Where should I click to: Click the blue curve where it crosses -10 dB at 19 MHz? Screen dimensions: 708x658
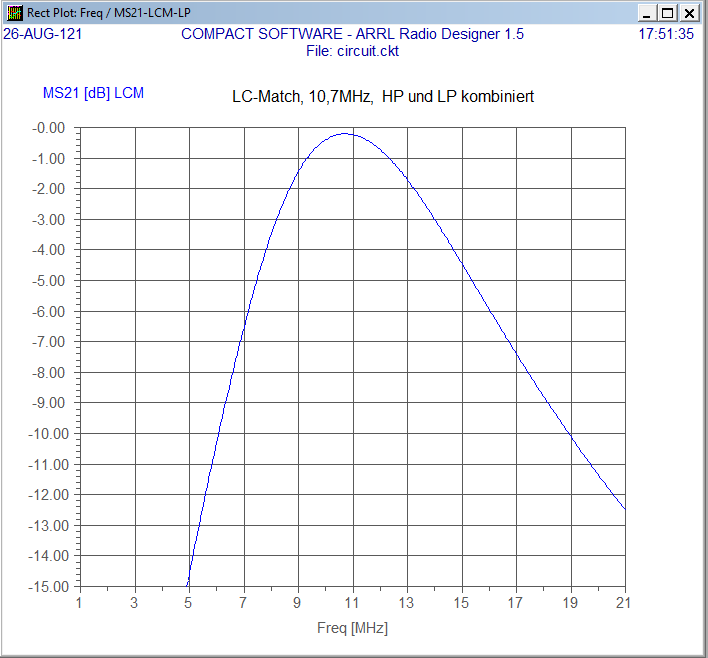[571, 435]
